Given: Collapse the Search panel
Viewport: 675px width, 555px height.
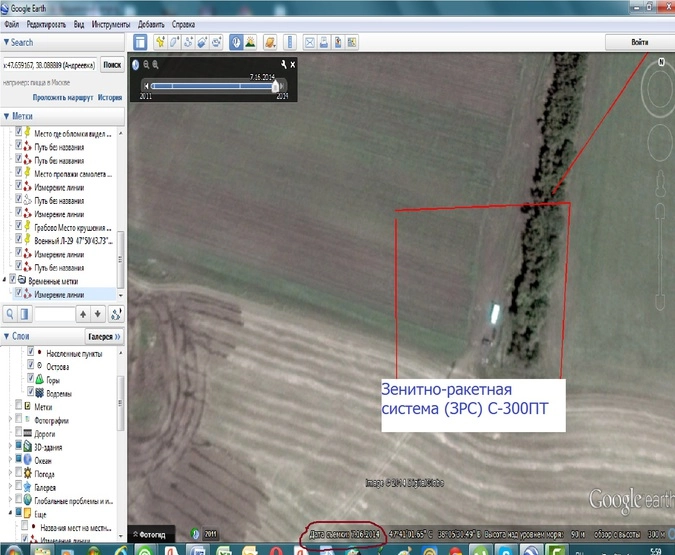Looking at the screenshot, I should tap(6, 42).
